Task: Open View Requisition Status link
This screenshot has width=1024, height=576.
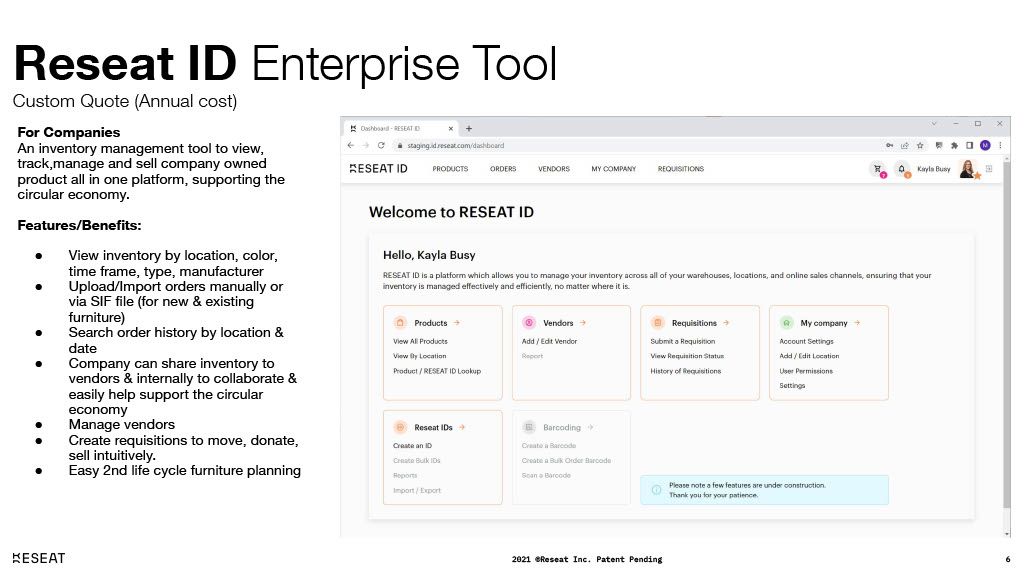Action: pyautogui.click(x=687, y=357)
